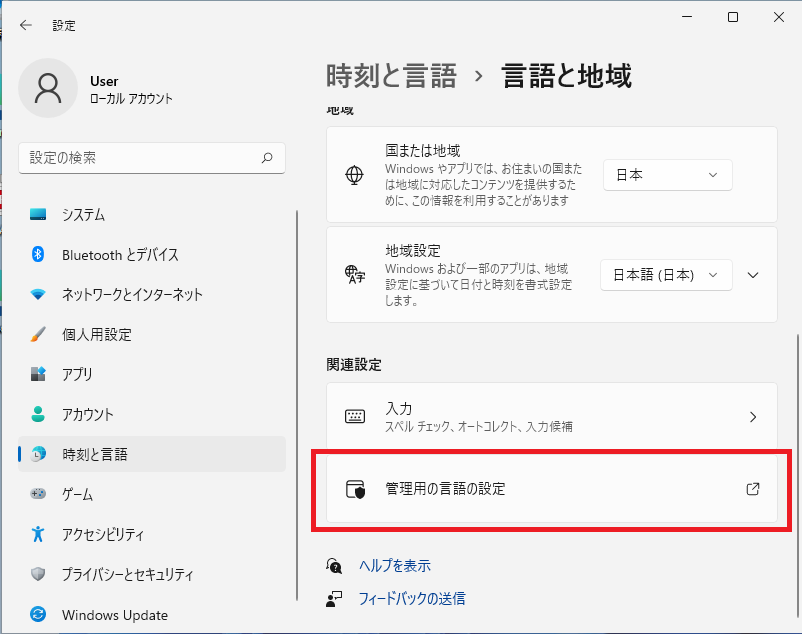Click the ゲーム controller icon

pos(38,494)
